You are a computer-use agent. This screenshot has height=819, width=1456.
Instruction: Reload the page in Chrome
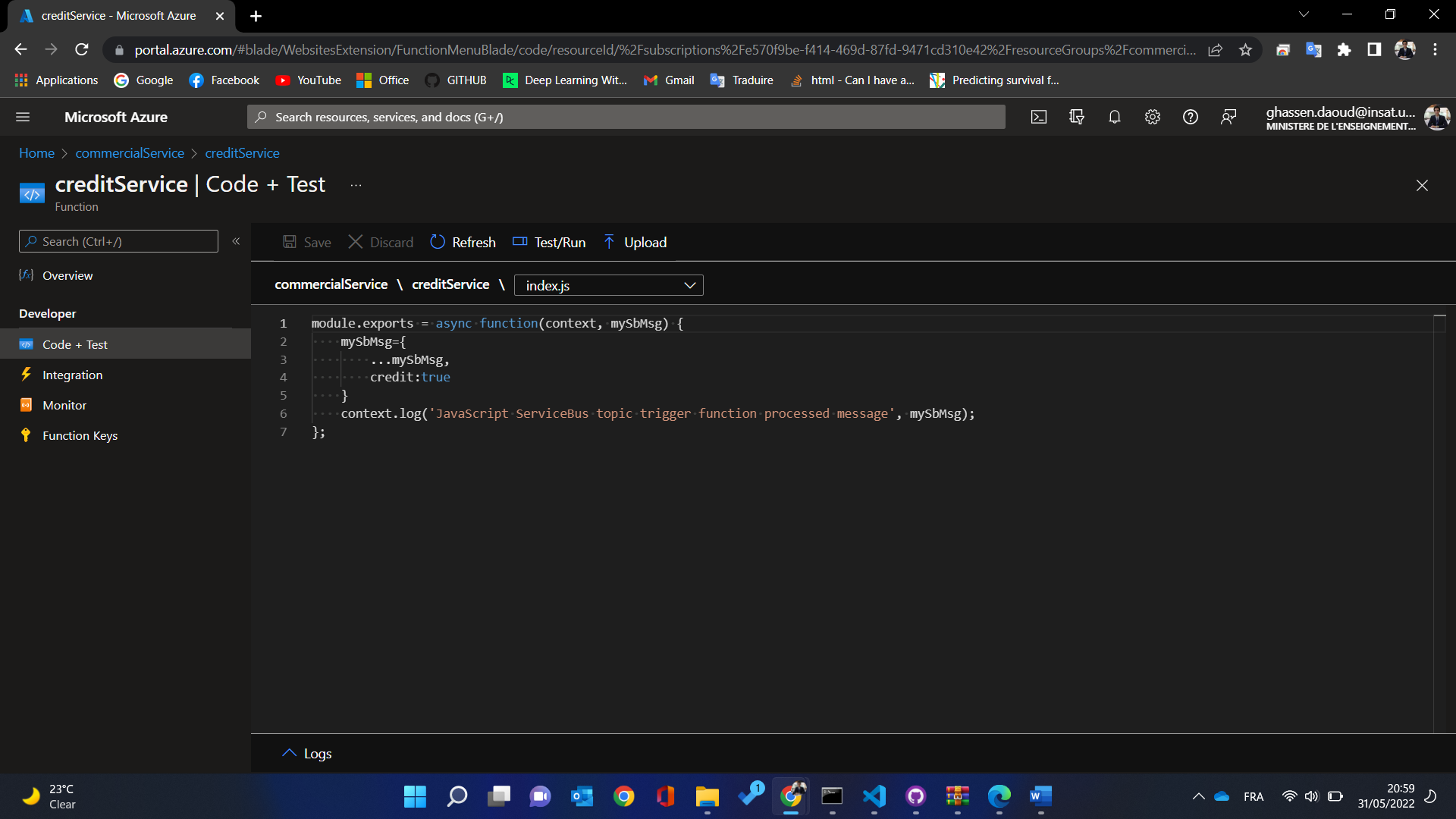click(82, 49)
